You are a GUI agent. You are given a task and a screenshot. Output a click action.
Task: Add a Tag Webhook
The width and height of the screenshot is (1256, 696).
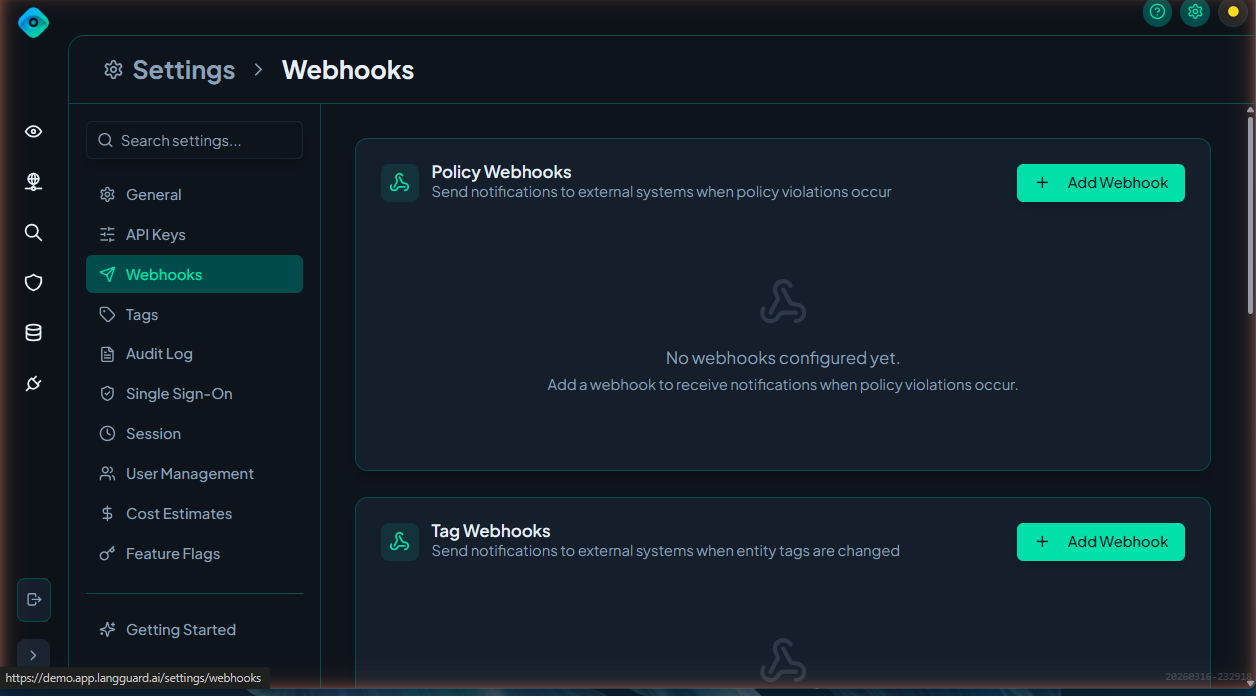click(x=1100, y=542)
